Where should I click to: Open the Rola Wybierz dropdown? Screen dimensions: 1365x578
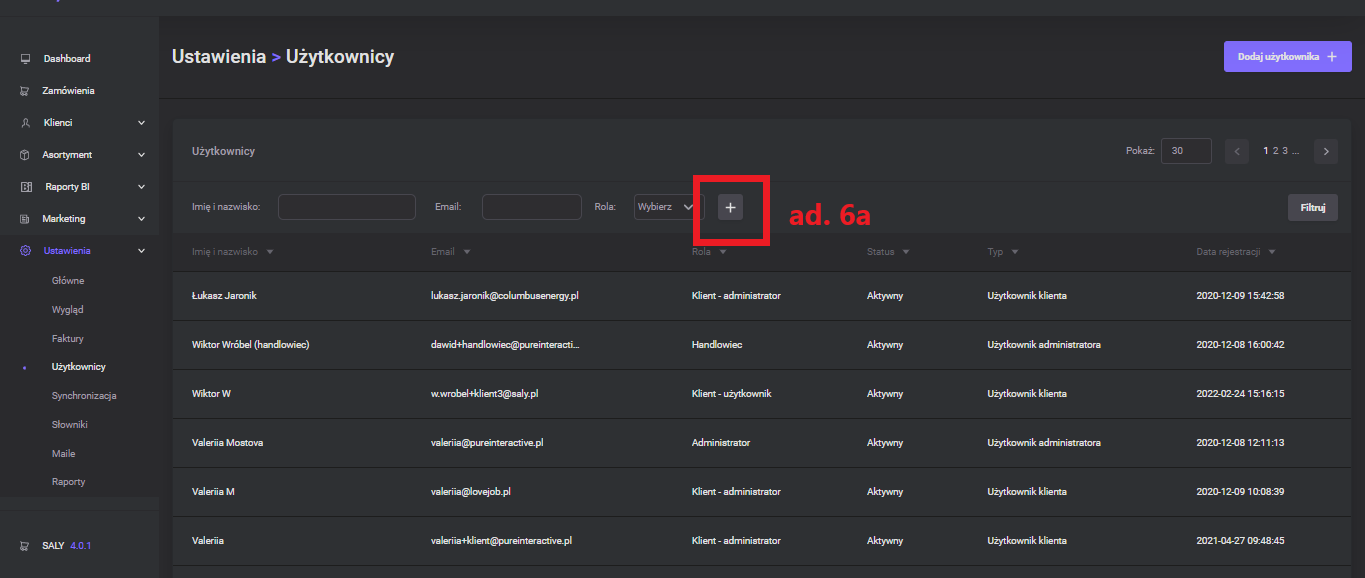(x=668, y=207)
